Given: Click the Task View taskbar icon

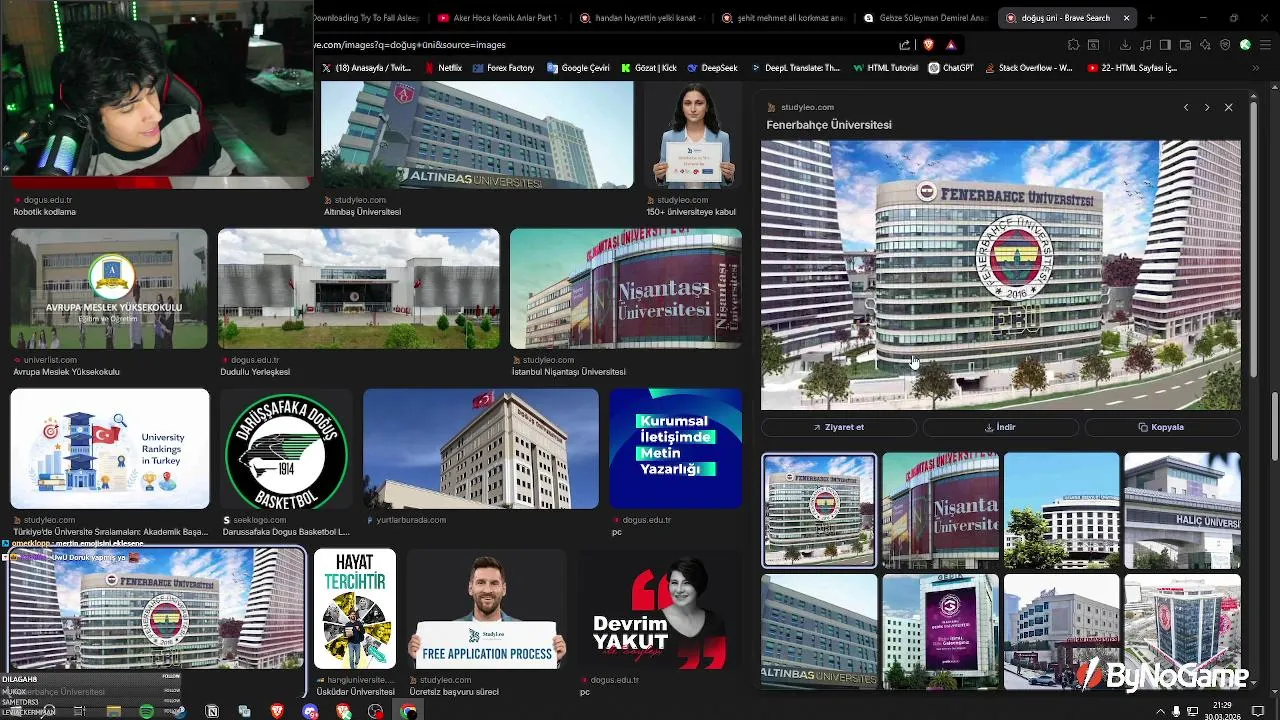Looking at the screenshot, I should pos(81,711).
